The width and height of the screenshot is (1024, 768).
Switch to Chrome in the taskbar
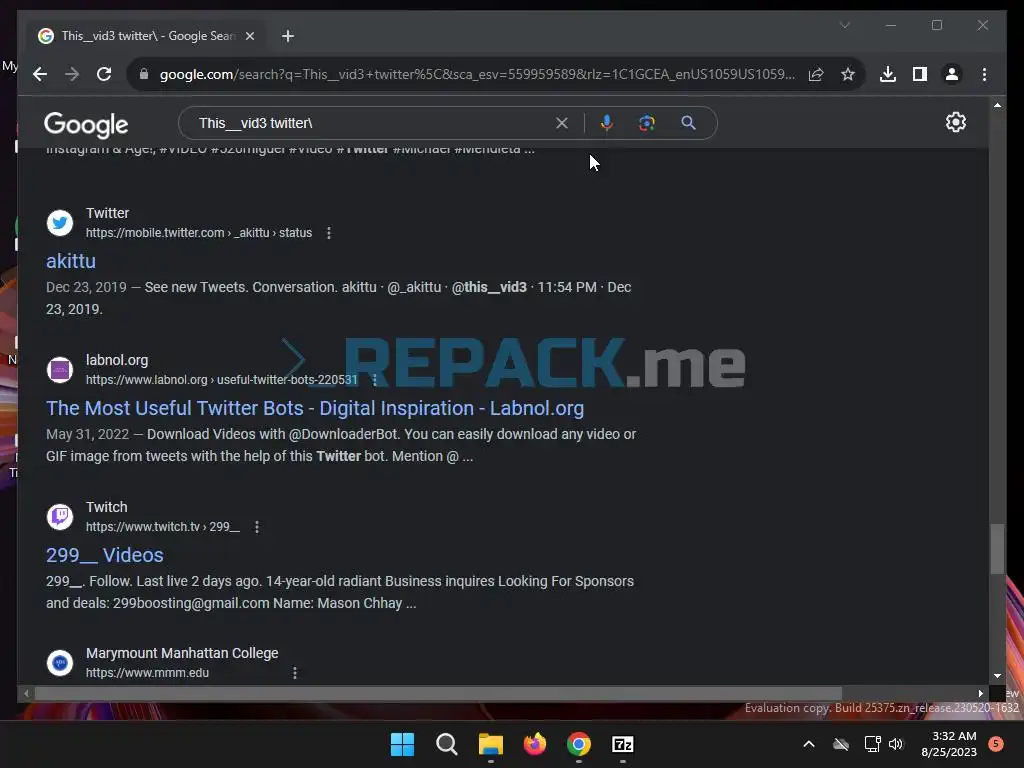(579, 744)
